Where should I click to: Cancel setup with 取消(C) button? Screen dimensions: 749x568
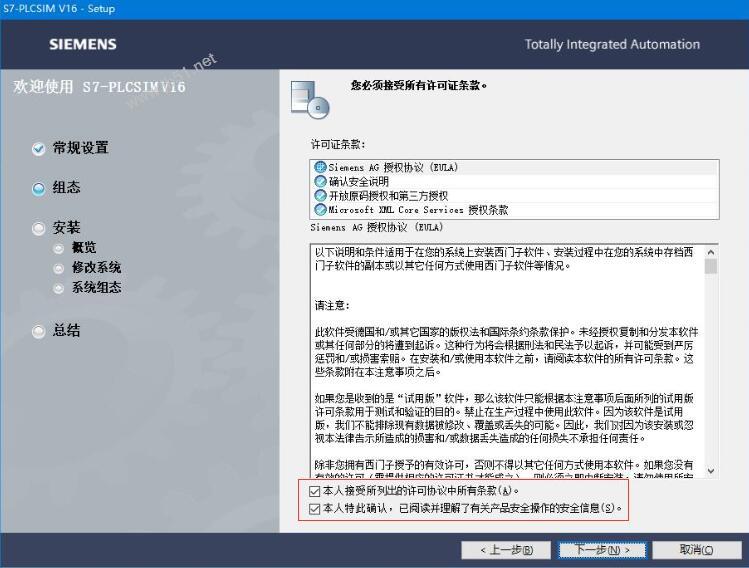tap(697, 550)
